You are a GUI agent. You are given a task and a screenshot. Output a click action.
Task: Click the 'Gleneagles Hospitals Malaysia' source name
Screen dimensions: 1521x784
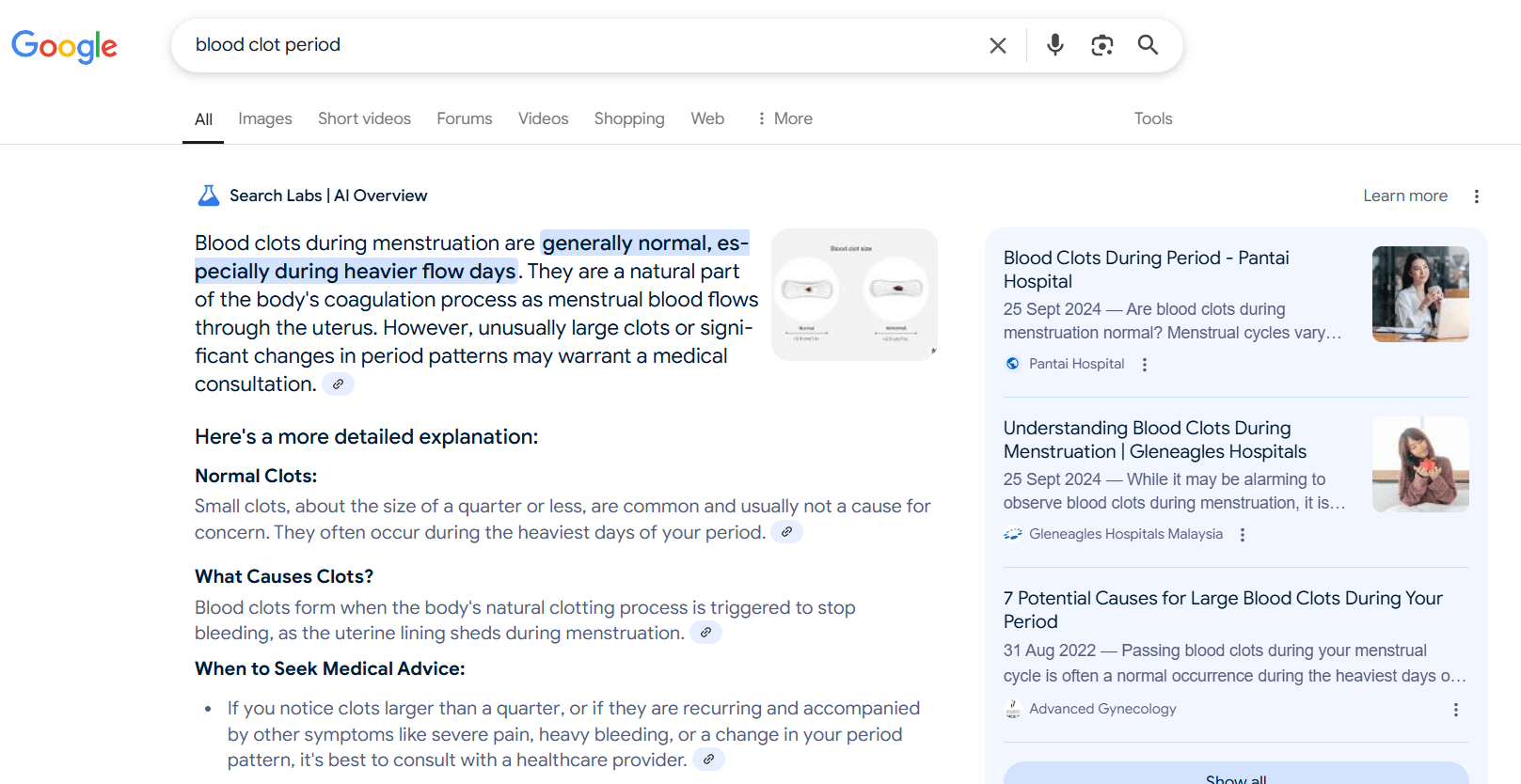pyautogui.click(x=1126, y=534)
